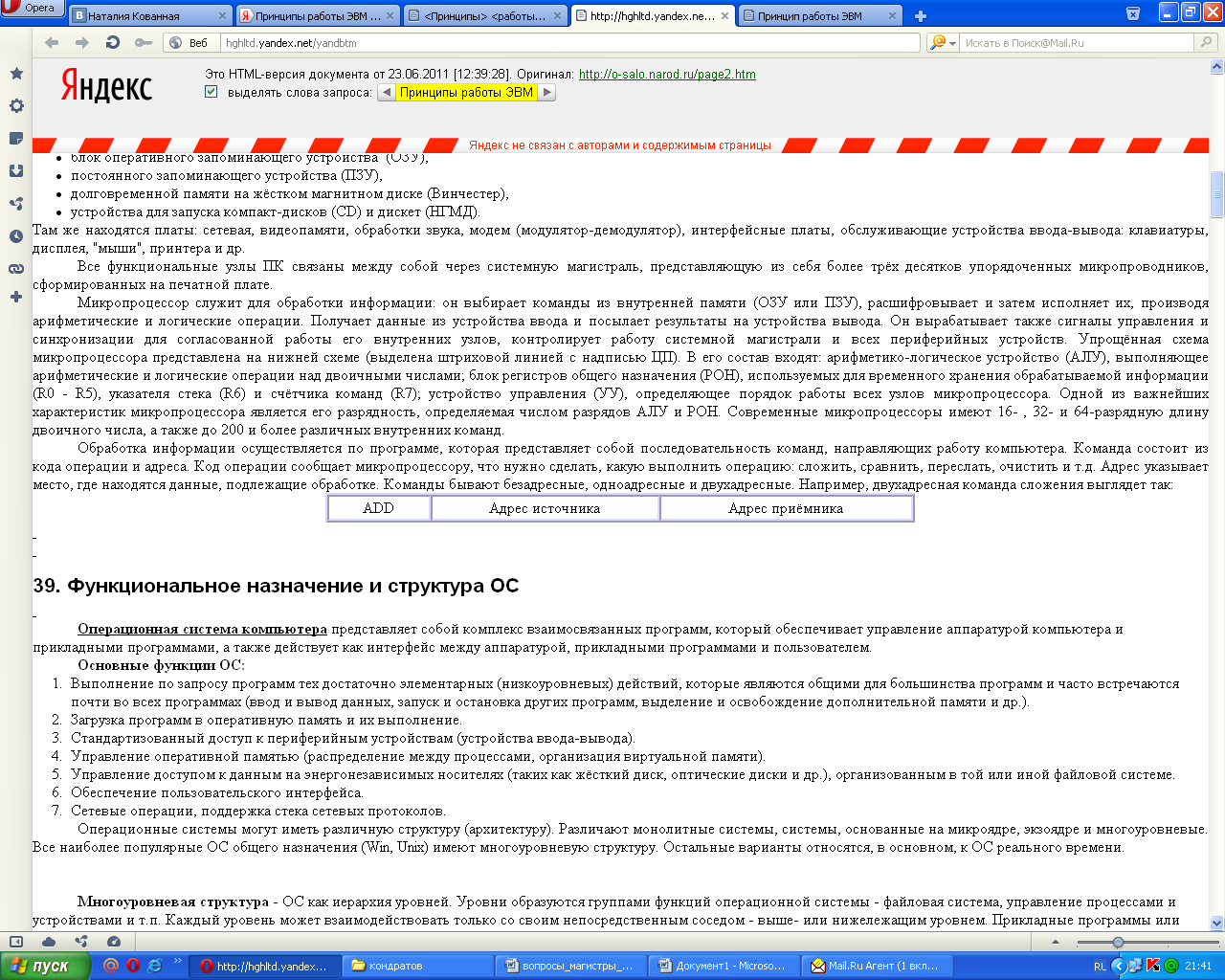Open the search engine dropdown

[944, 43]
